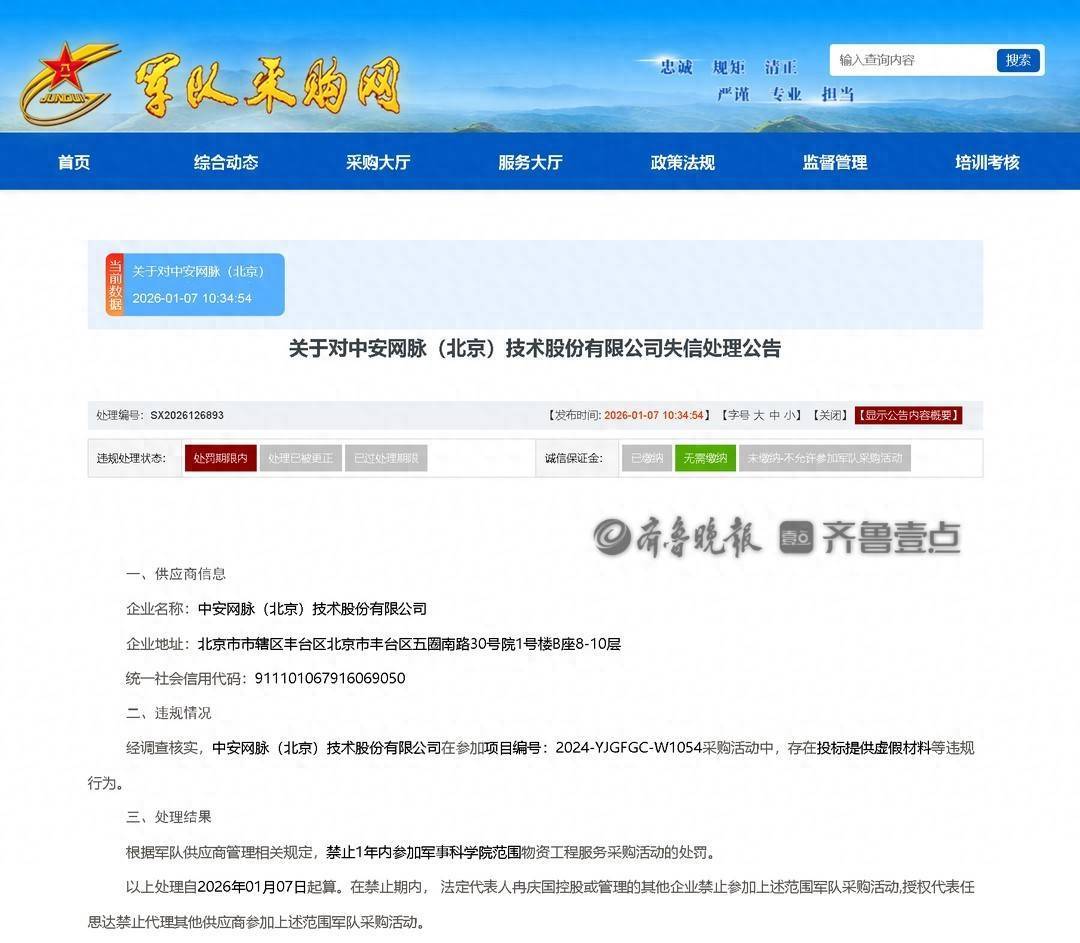Click the 齐鲁晚报 watermark logo
Image resolution: width=1080 pixels, height=943 pixels.
pos(677,537)
